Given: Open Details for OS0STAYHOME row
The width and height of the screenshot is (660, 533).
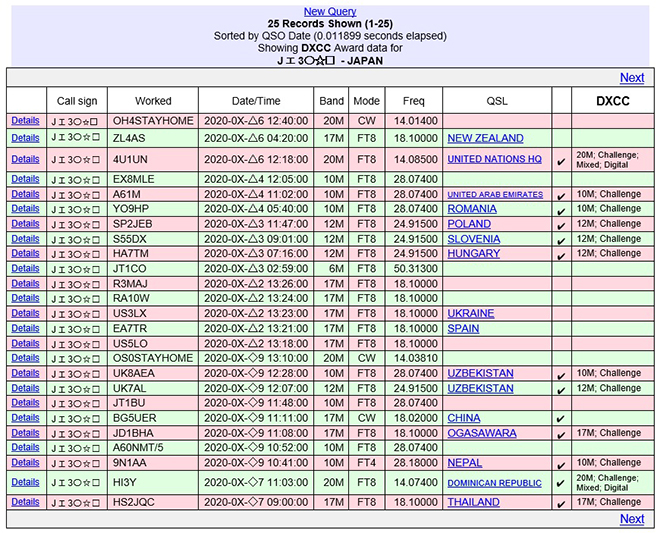Looking at the screenshot, I should click(x=25, y=358).
